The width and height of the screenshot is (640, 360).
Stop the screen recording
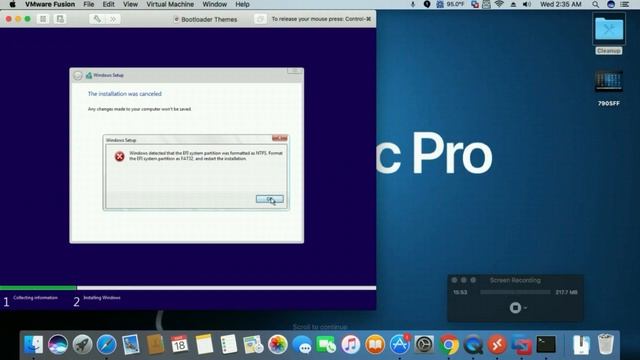pyautogui.click(x=515, y=307)
